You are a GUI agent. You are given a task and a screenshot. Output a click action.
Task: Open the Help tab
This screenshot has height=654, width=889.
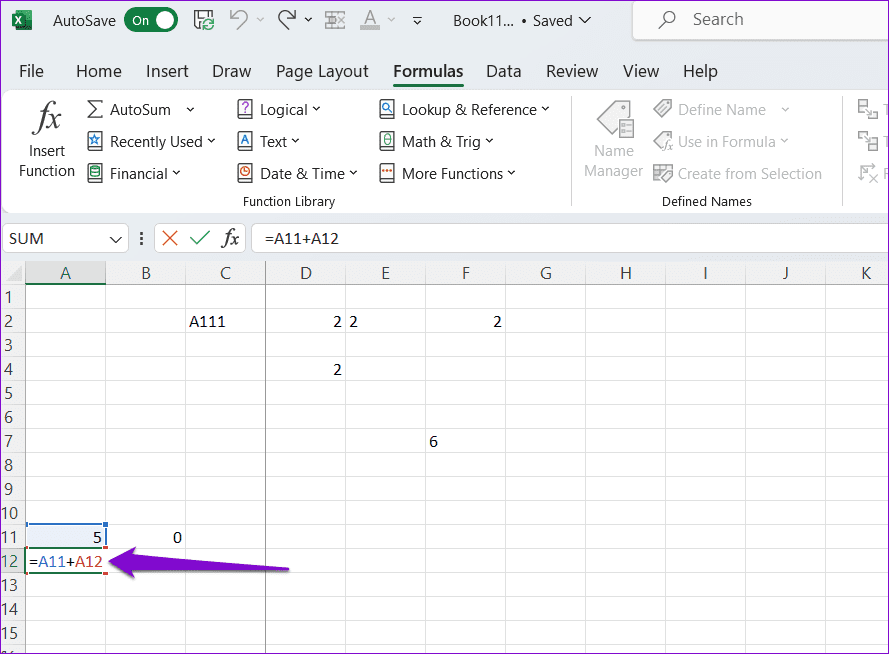pyautogui.click(x=700, y=71)
